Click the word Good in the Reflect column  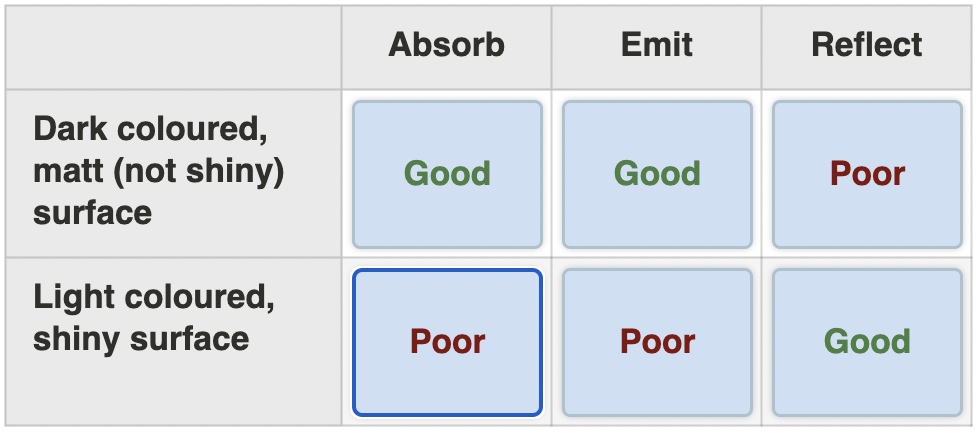pos(867,342)
